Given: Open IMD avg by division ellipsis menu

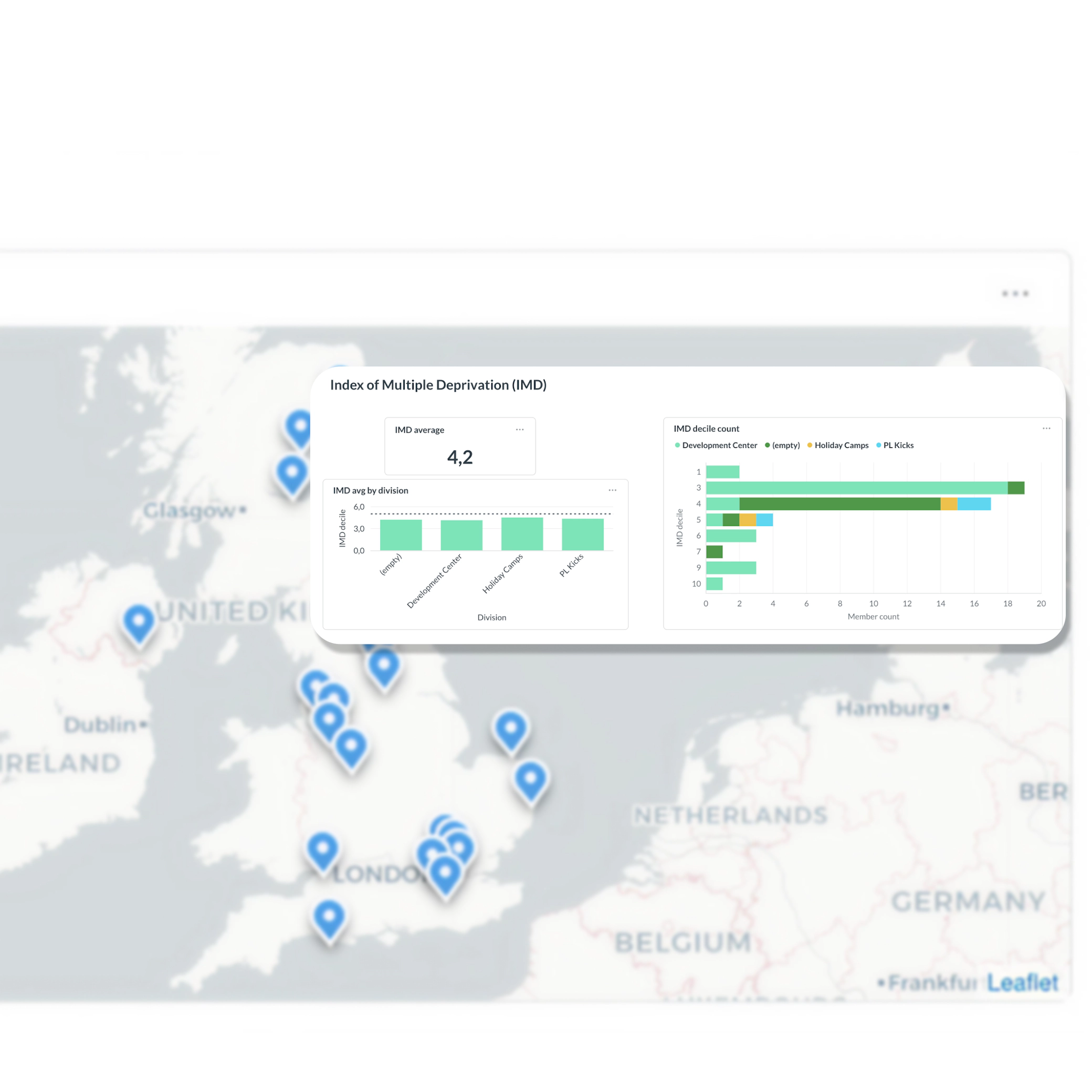Looking at the screenshot, I should pyautogui.click(x=612, y=490).
